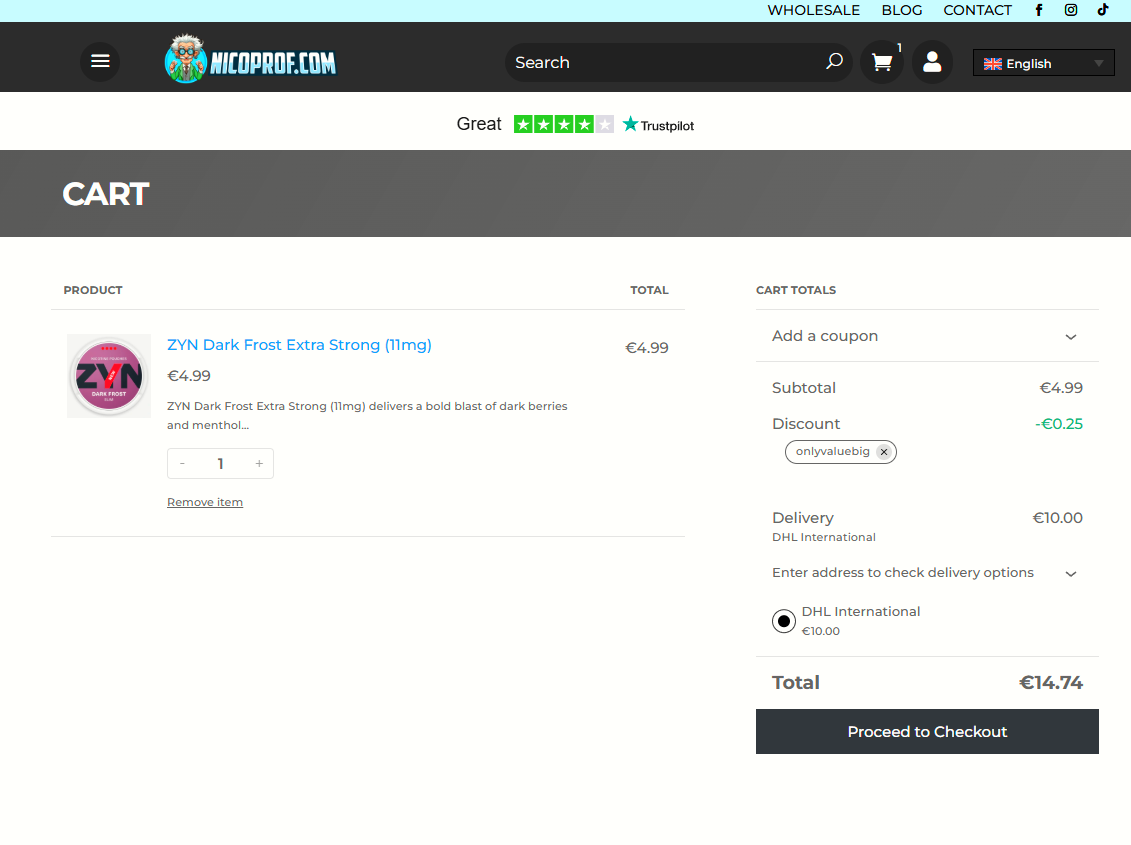
Task: Click the Remove item link
Action: pyautogui.click(x=205, y=502)
